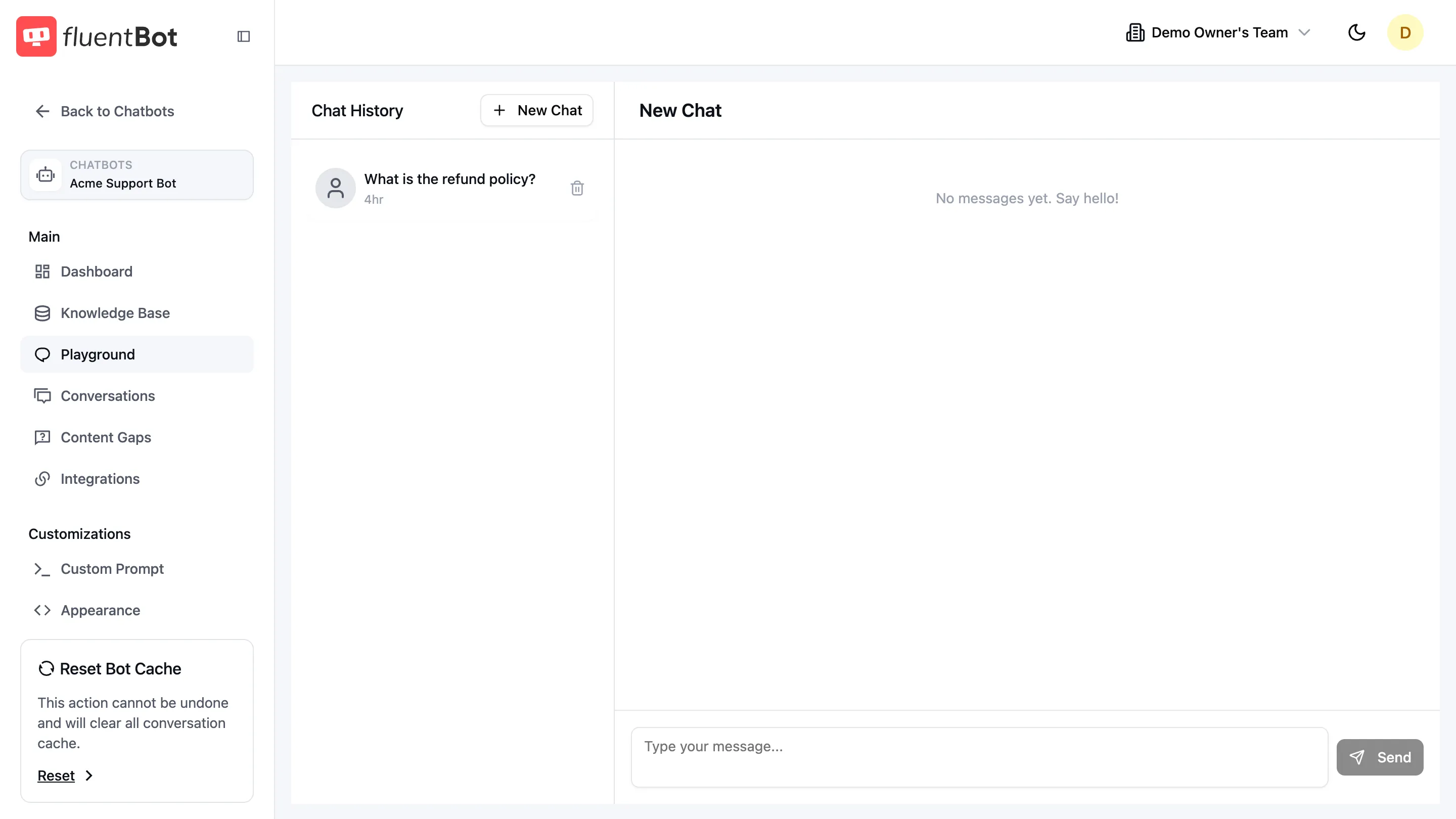Click the robot icon in Chatbots card
Image resolution: width=1456 pixels, height=819 pixels.
45,174
